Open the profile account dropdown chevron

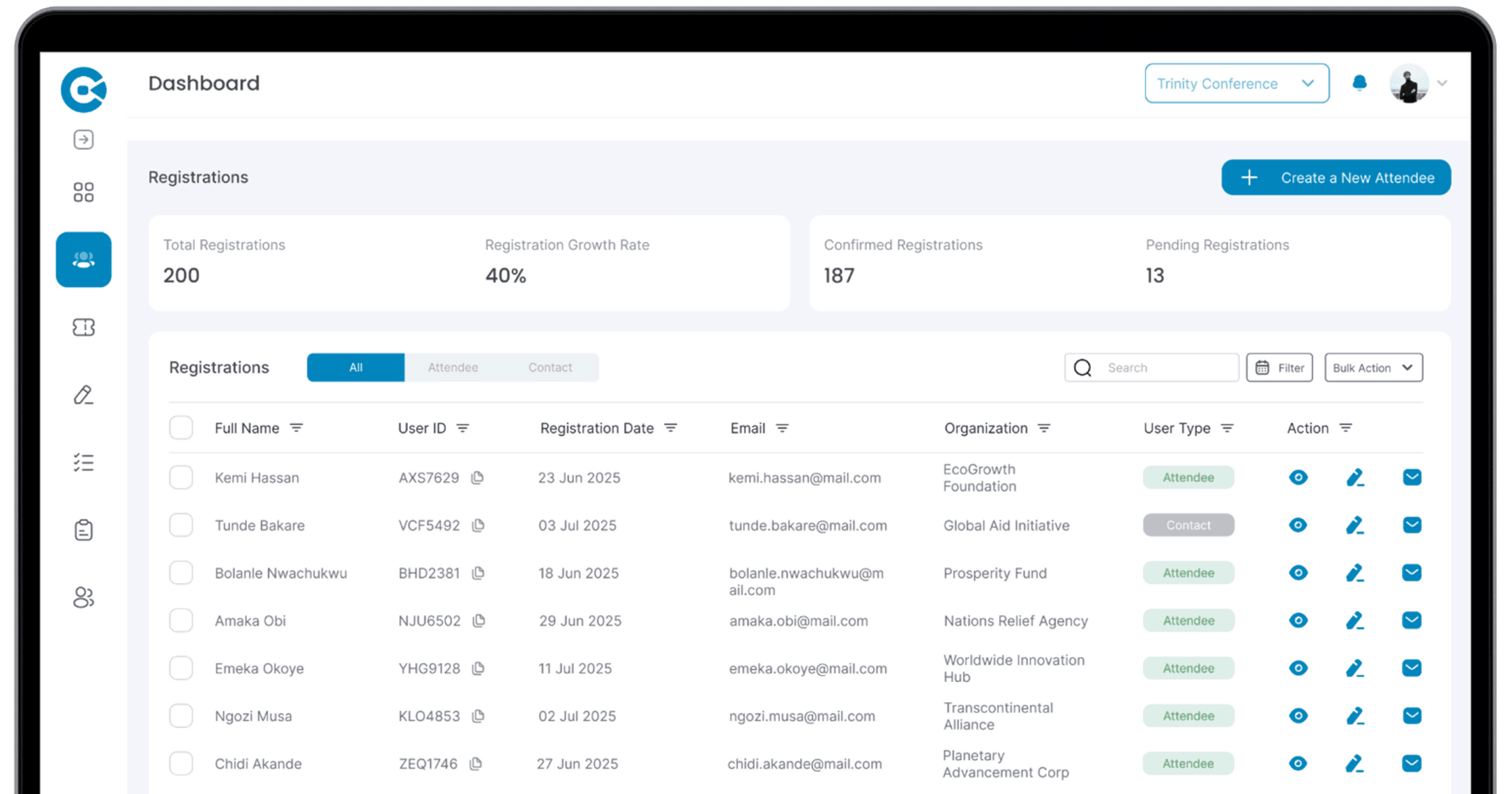pos(1441,83)
